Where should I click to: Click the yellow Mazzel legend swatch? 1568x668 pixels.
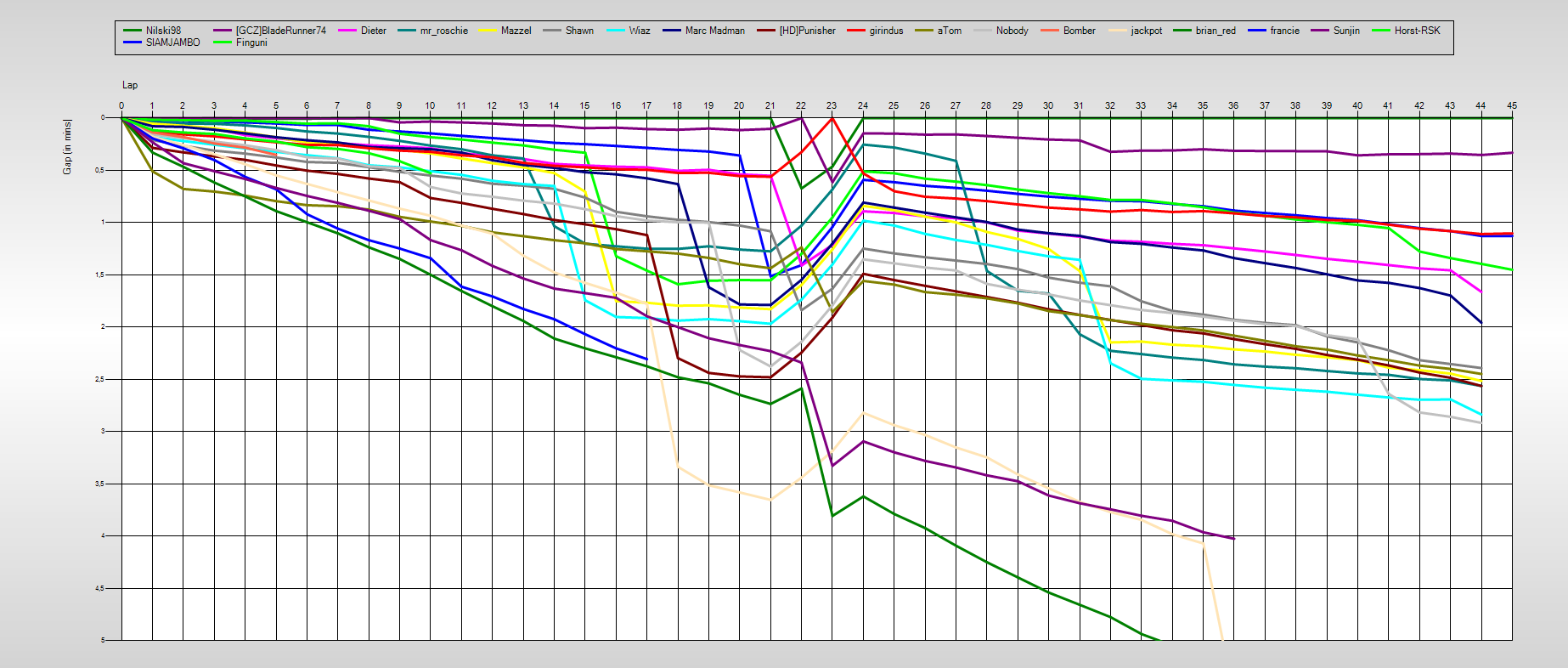click(487, 31)
